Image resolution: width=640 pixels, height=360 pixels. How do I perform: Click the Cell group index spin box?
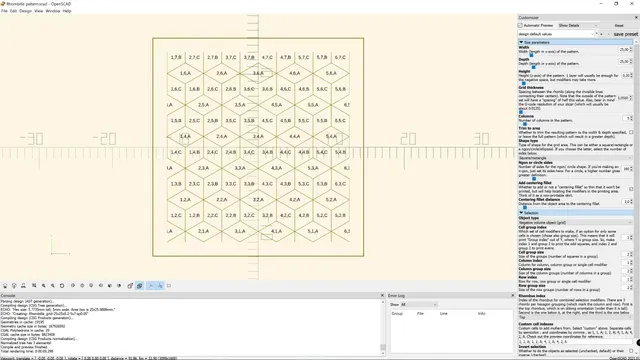(627, 238)
